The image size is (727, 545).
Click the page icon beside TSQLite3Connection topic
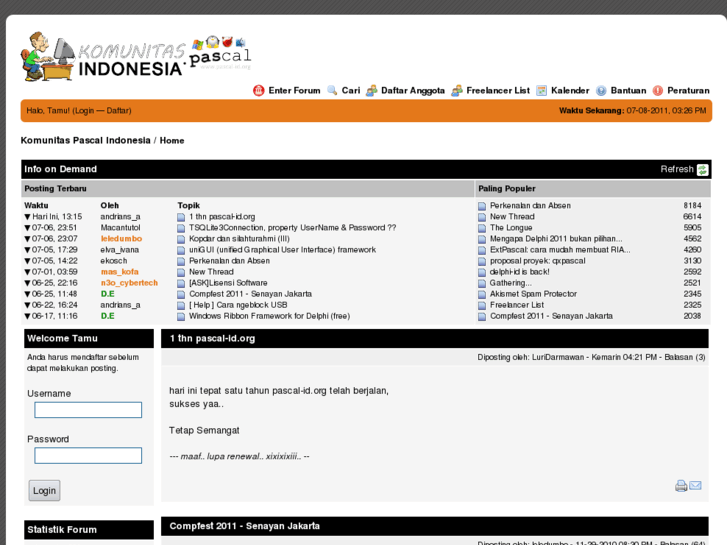click(x=181, y=228)
